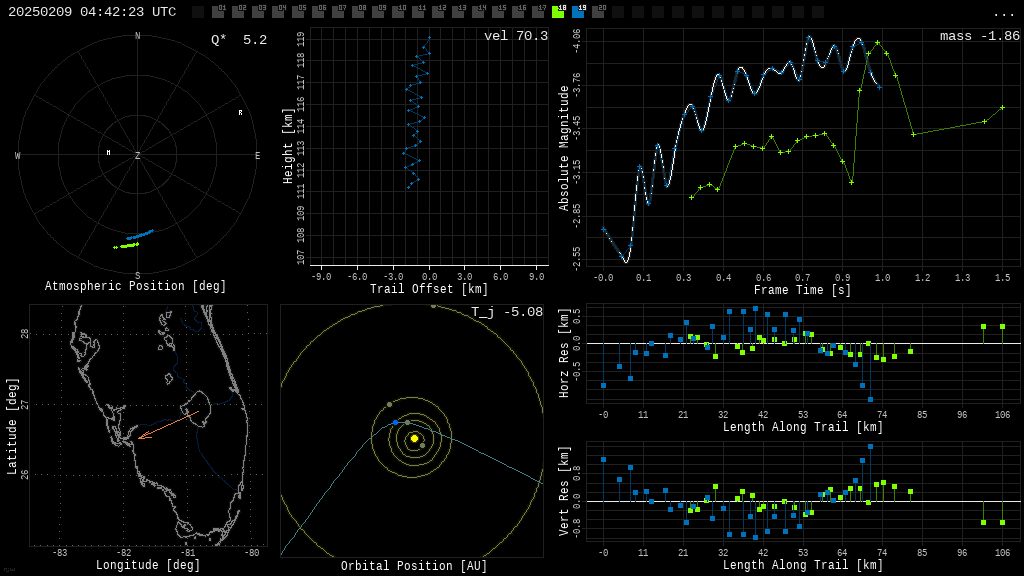
Task: Click the yellow Sun in the orbital plot
Action: (414, 438)
